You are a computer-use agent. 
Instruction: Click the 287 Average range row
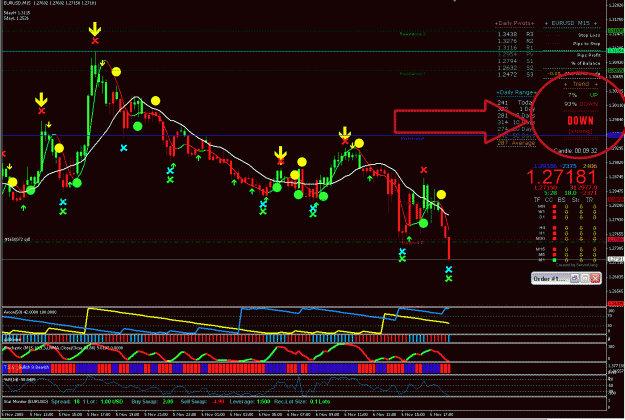pos(516,143)
